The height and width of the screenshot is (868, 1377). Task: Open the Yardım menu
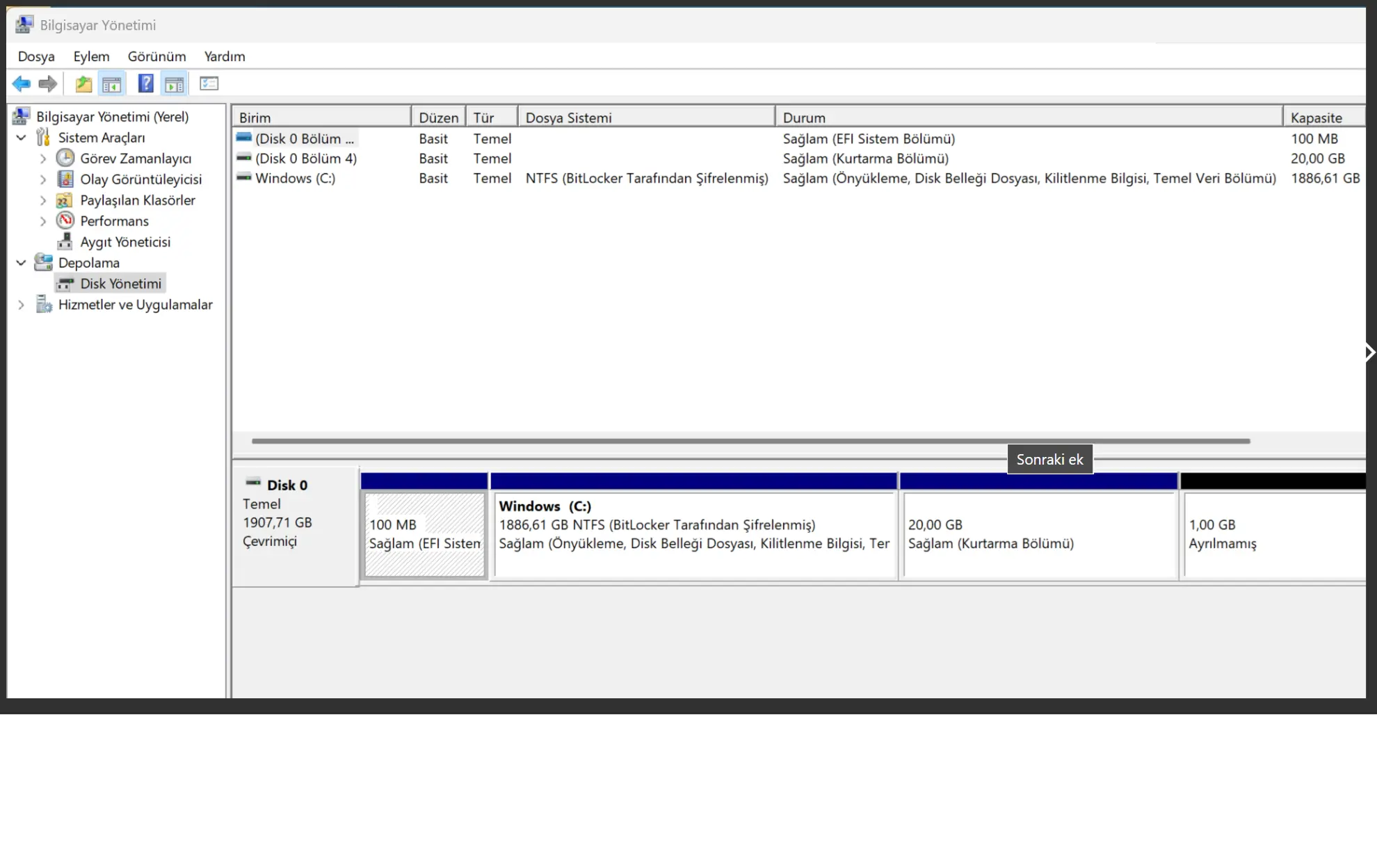pyautogui.click(x=225, y=56)
